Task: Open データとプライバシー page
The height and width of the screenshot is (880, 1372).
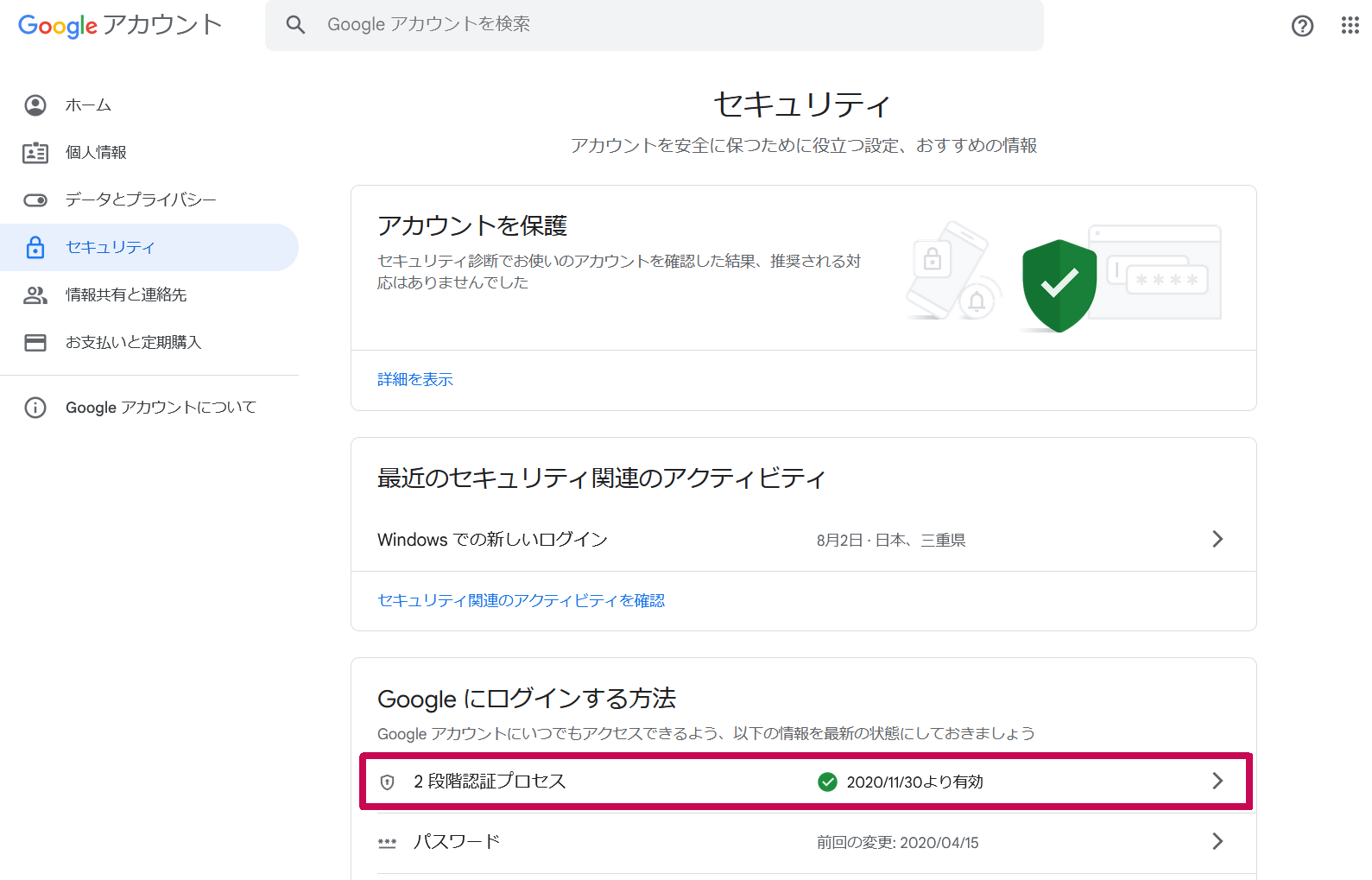Action: [149, 200]
